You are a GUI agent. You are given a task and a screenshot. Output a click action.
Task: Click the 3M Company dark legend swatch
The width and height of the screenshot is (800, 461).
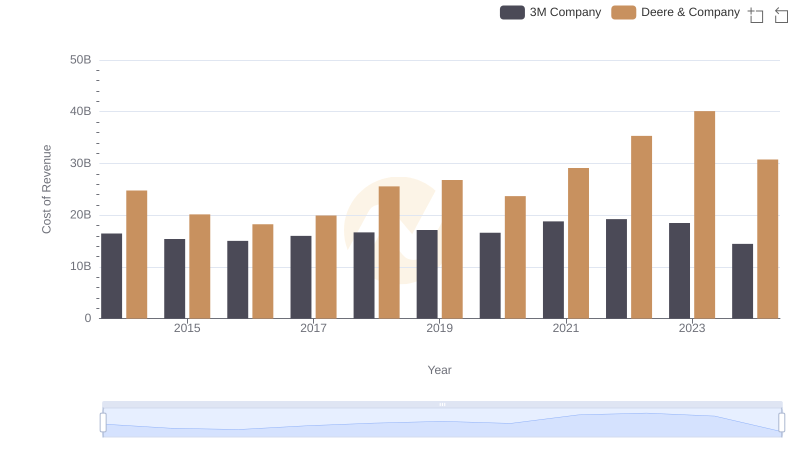pyautogui.click(x=512, y=12)
